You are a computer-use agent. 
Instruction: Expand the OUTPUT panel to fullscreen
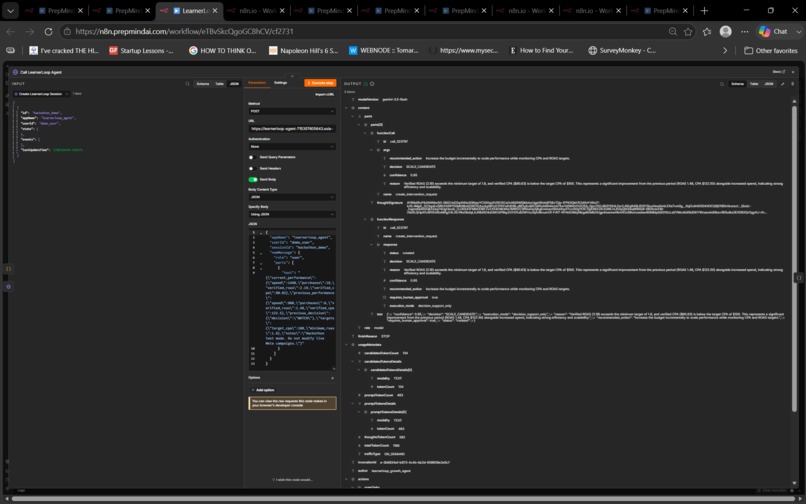coord(782,83)
